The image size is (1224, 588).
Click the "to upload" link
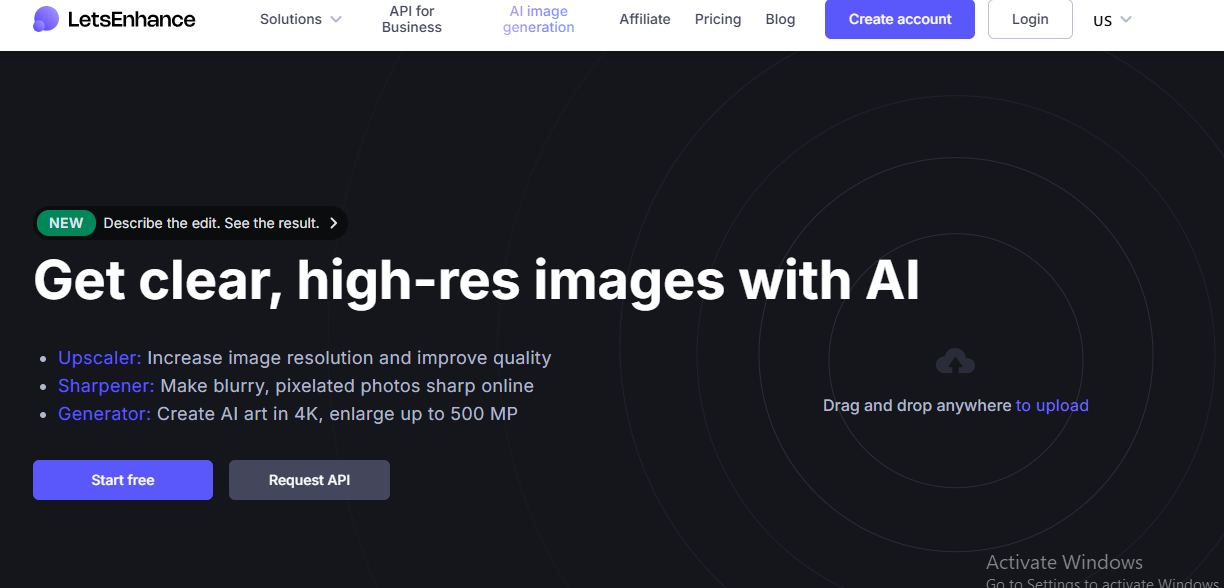(x=1052, y=406)
